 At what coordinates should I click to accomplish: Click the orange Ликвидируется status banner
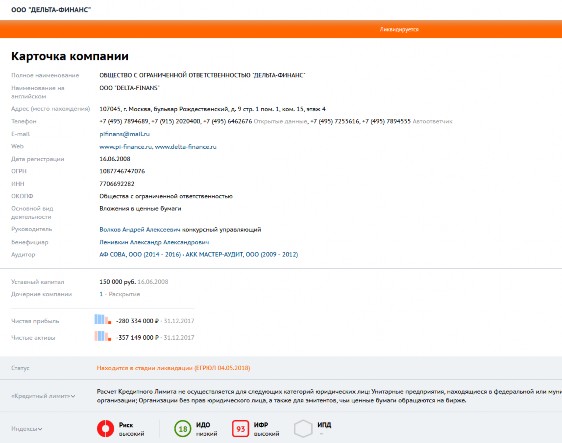coord(281,29)
